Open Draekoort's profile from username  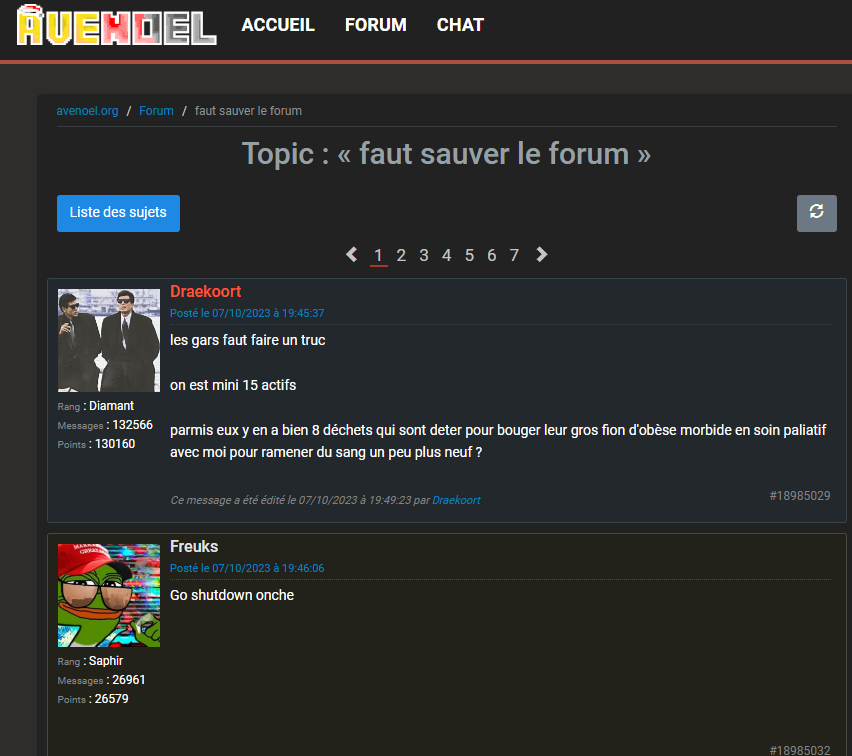(205, 291)
